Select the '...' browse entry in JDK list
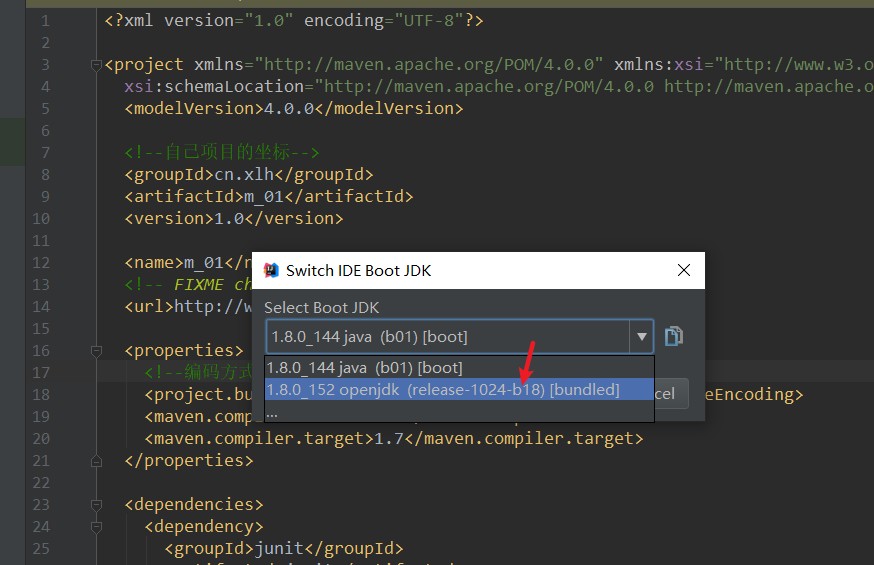Viewport: 874px width, 565px height. pyautogui.click(x=459, y=413)
